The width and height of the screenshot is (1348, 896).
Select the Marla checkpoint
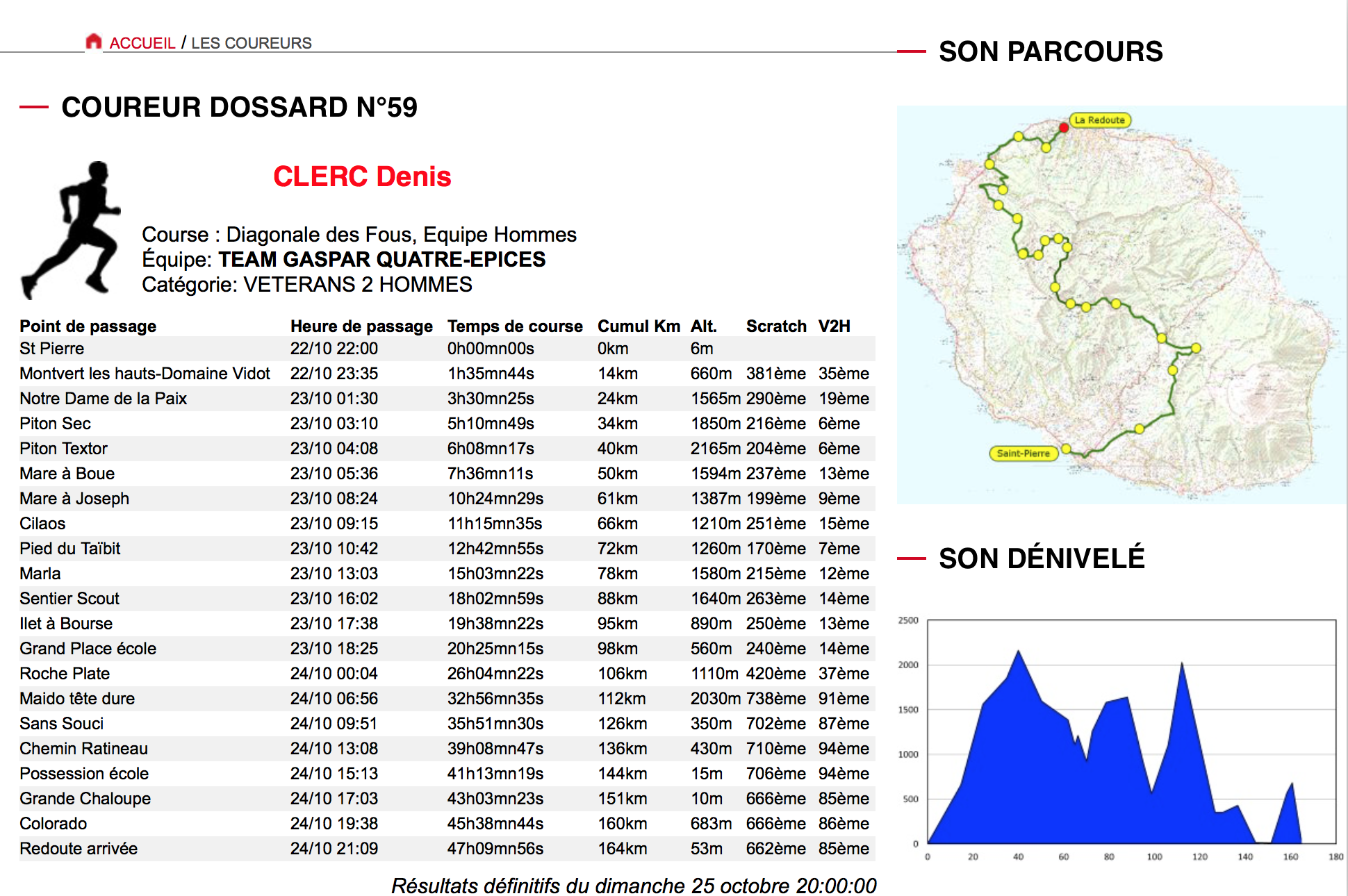point(447,574)
